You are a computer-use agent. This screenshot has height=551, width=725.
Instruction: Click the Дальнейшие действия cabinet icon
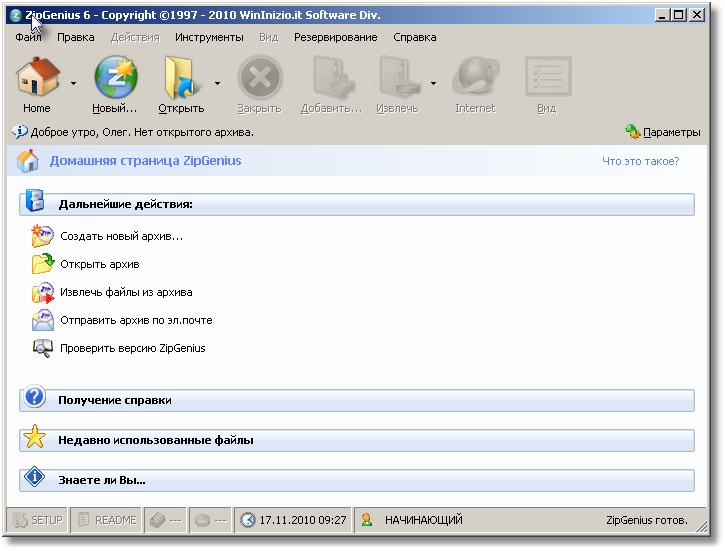35,201
